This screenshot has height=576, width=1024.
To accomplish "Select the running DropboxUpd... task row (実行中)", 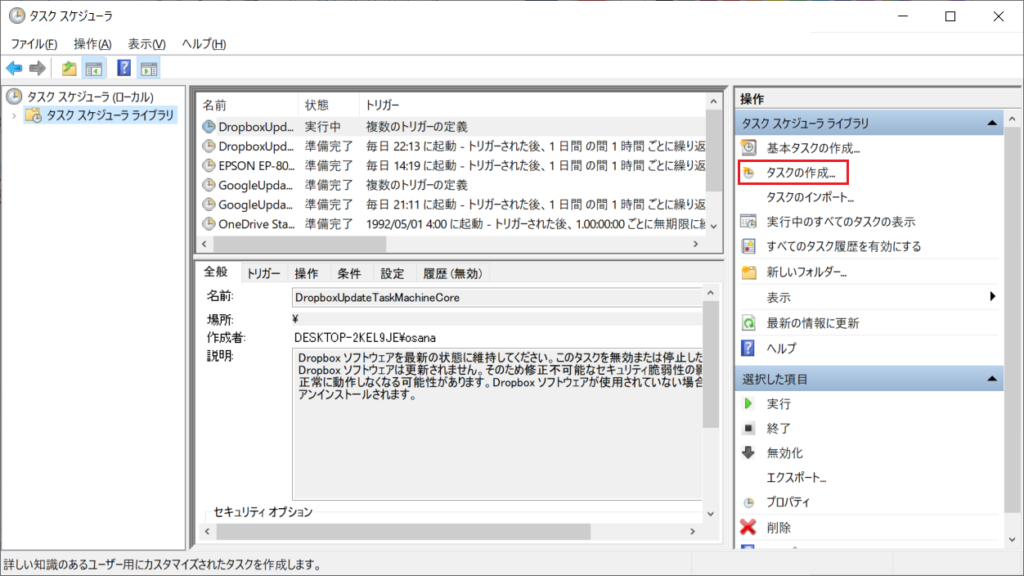I will pyautogui.click(x=452, y=127).
